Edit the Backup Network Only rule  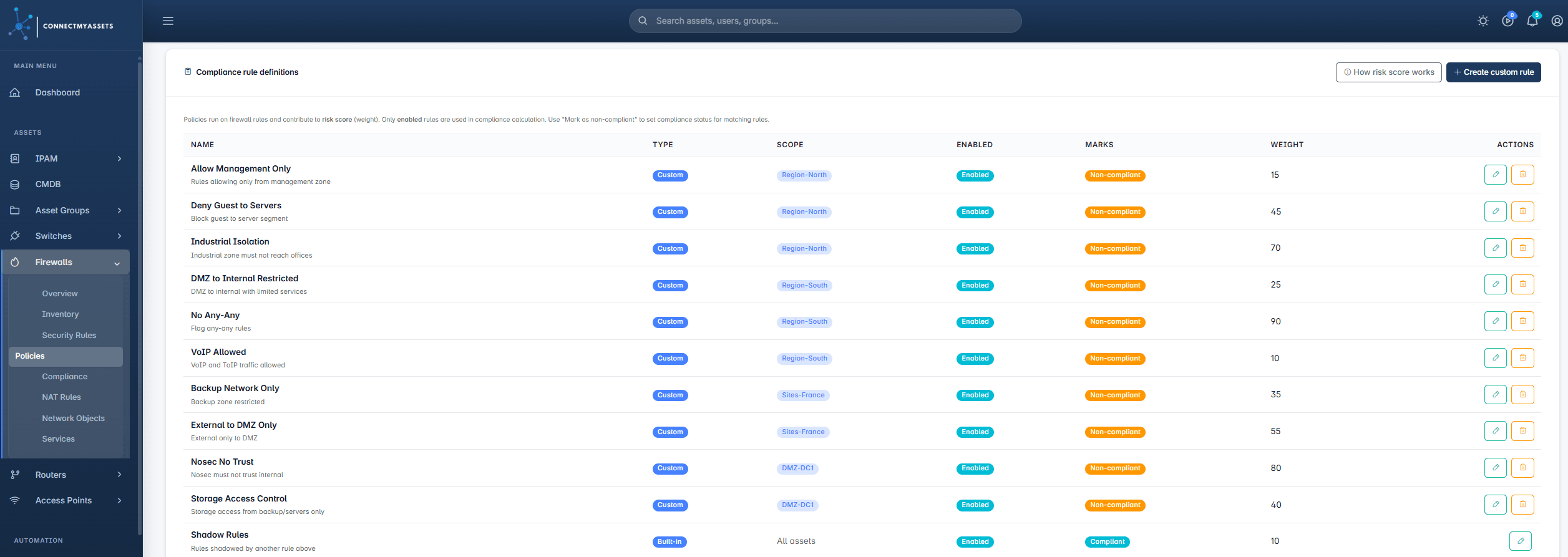pos(1496,395)
